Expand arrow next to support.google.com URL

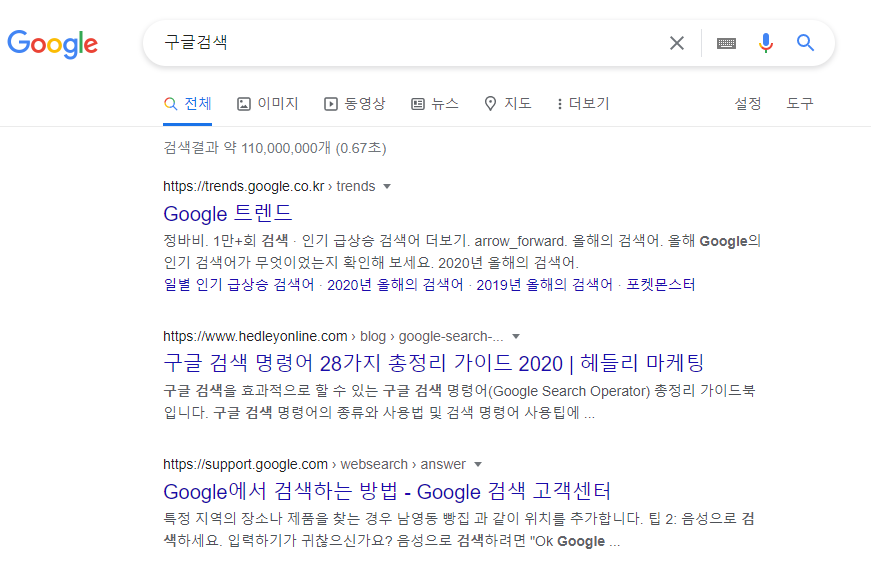[x=478, y=464]
